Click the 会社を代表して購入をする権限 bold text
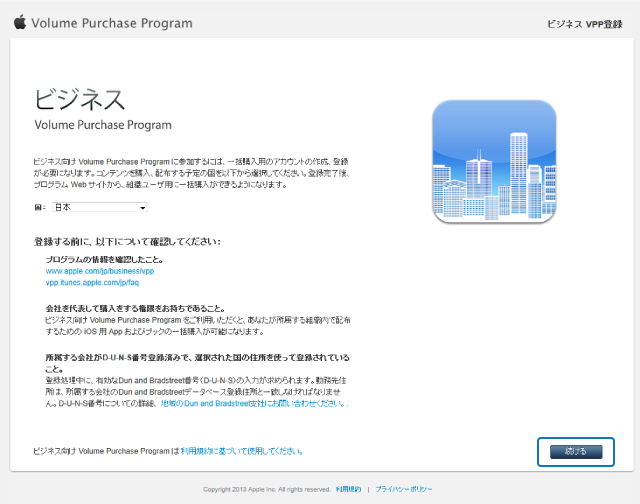Screen dimensions: 640x504 click(x=134, y=308)
